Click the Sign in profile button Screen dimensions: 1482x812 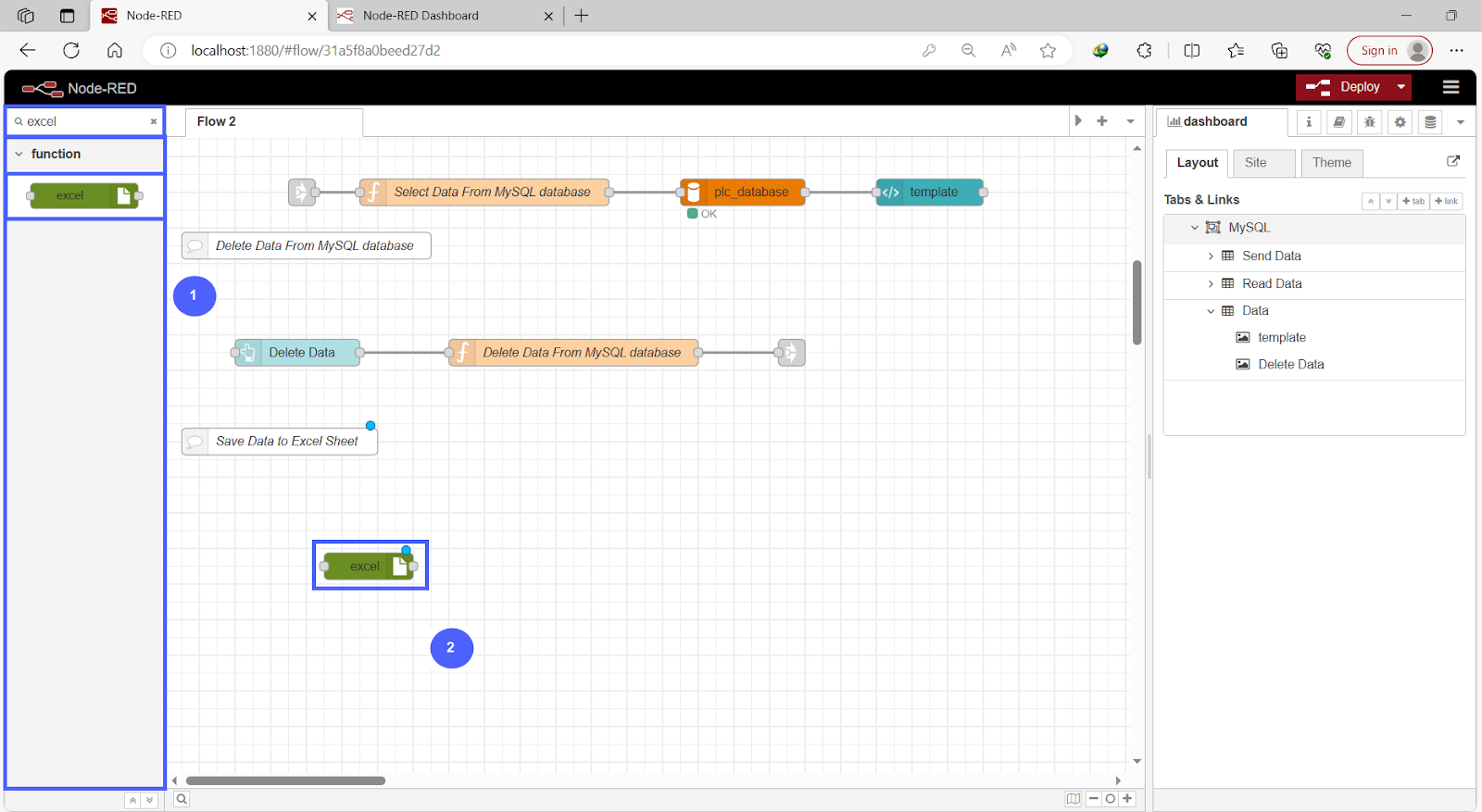[x=1389, y=50]
